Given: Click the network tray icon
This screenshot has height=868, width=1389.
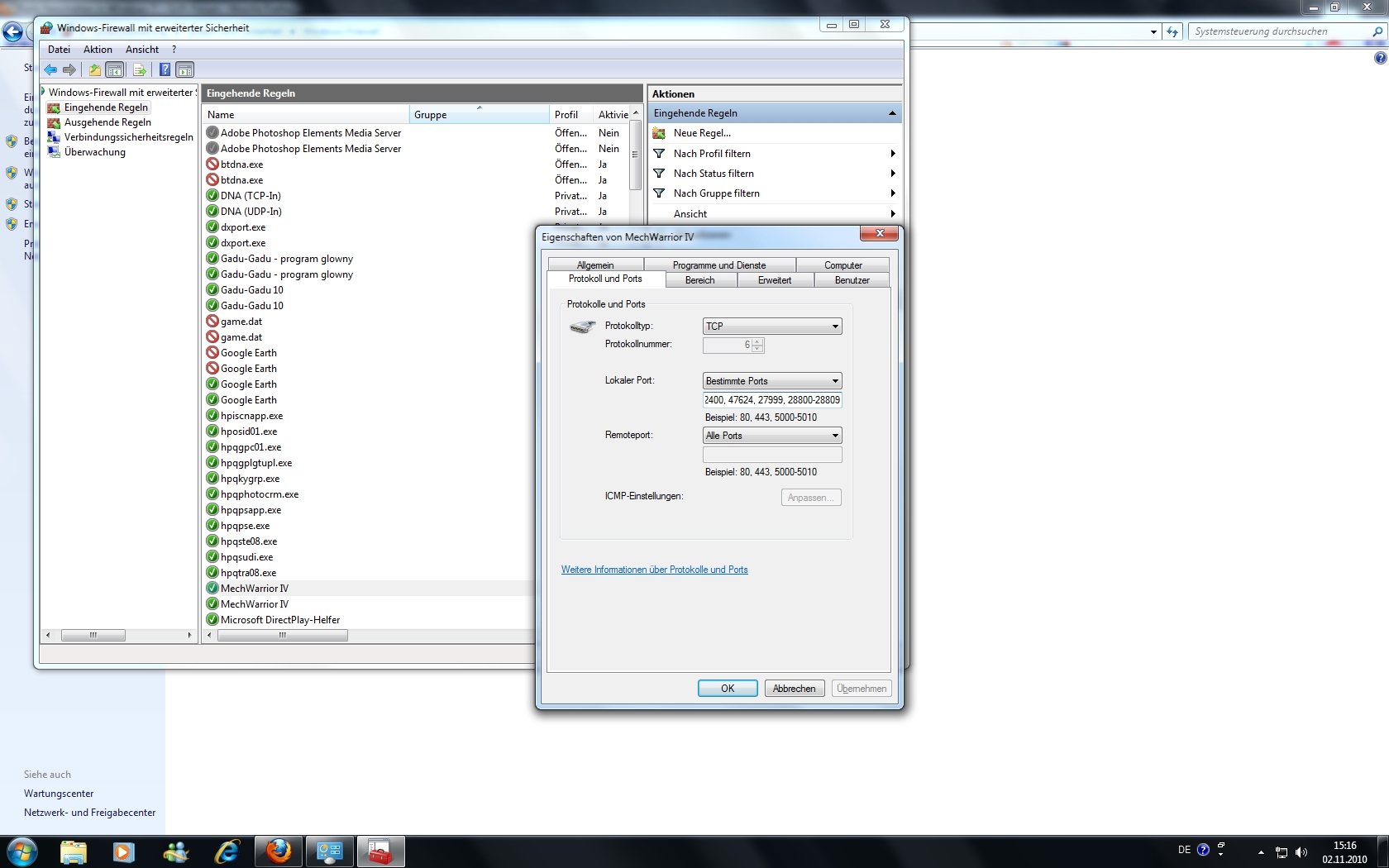Looking at the screenshot, I should (x=1282, y=851).
